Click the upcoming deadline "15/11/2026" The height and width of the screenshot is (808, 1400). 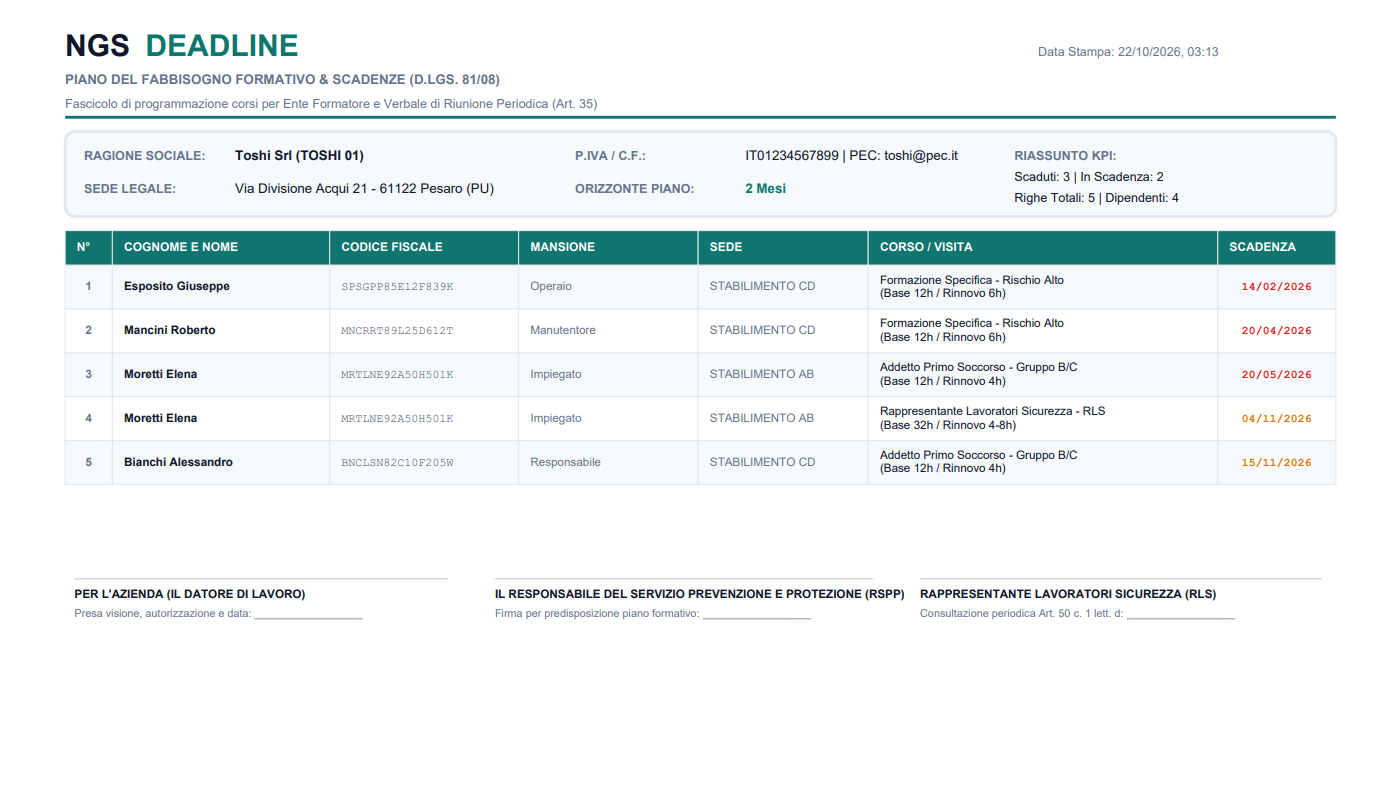pyautogui.click(x=1276, y=463)
